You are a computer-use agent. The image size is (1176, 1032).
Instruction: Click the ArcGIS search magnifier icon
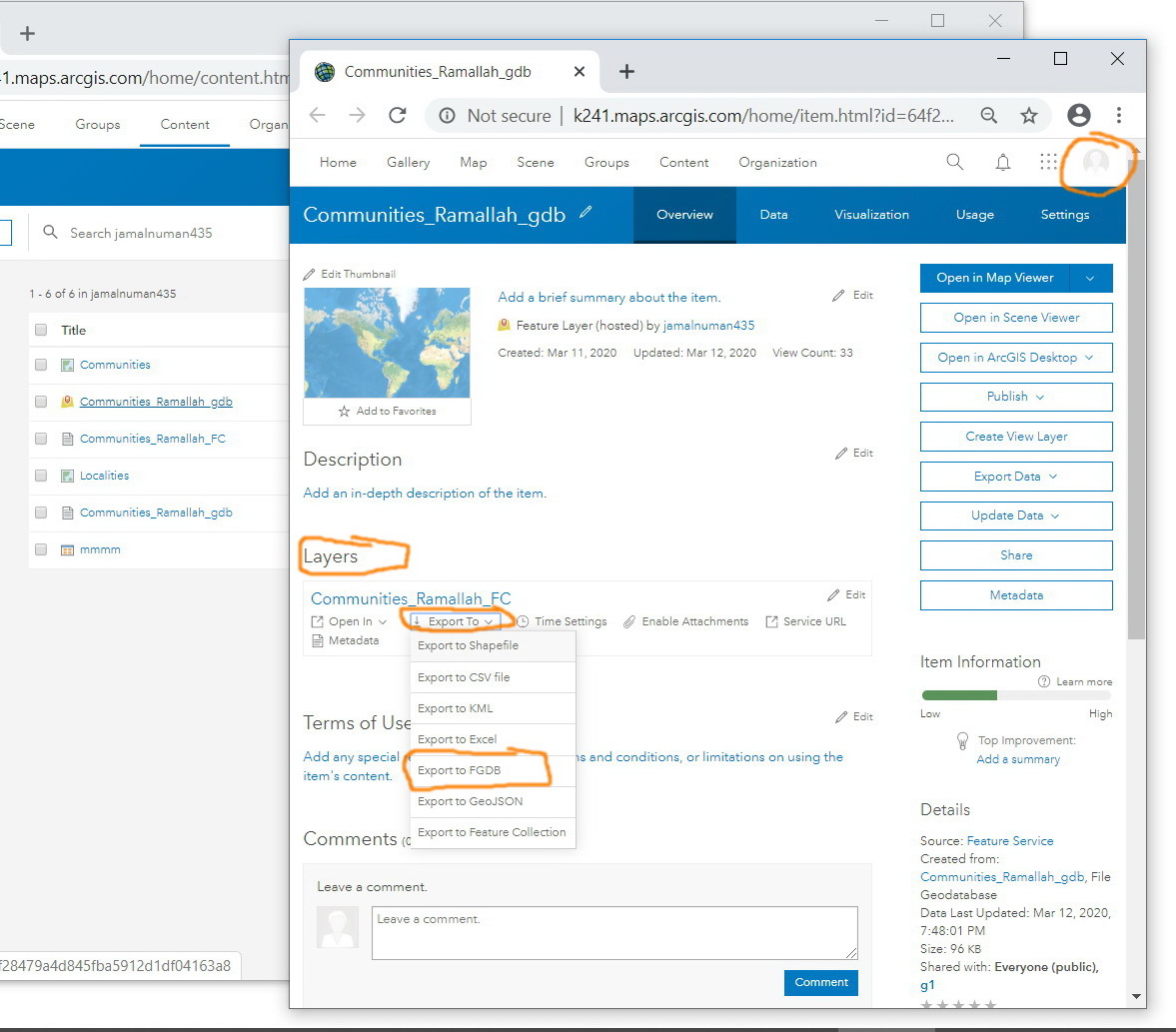click(955, 162)
